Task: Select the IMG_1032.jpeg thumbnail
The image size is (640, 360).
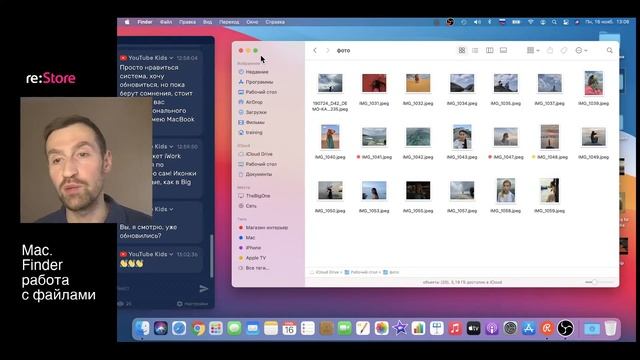Action: point(418,83)
